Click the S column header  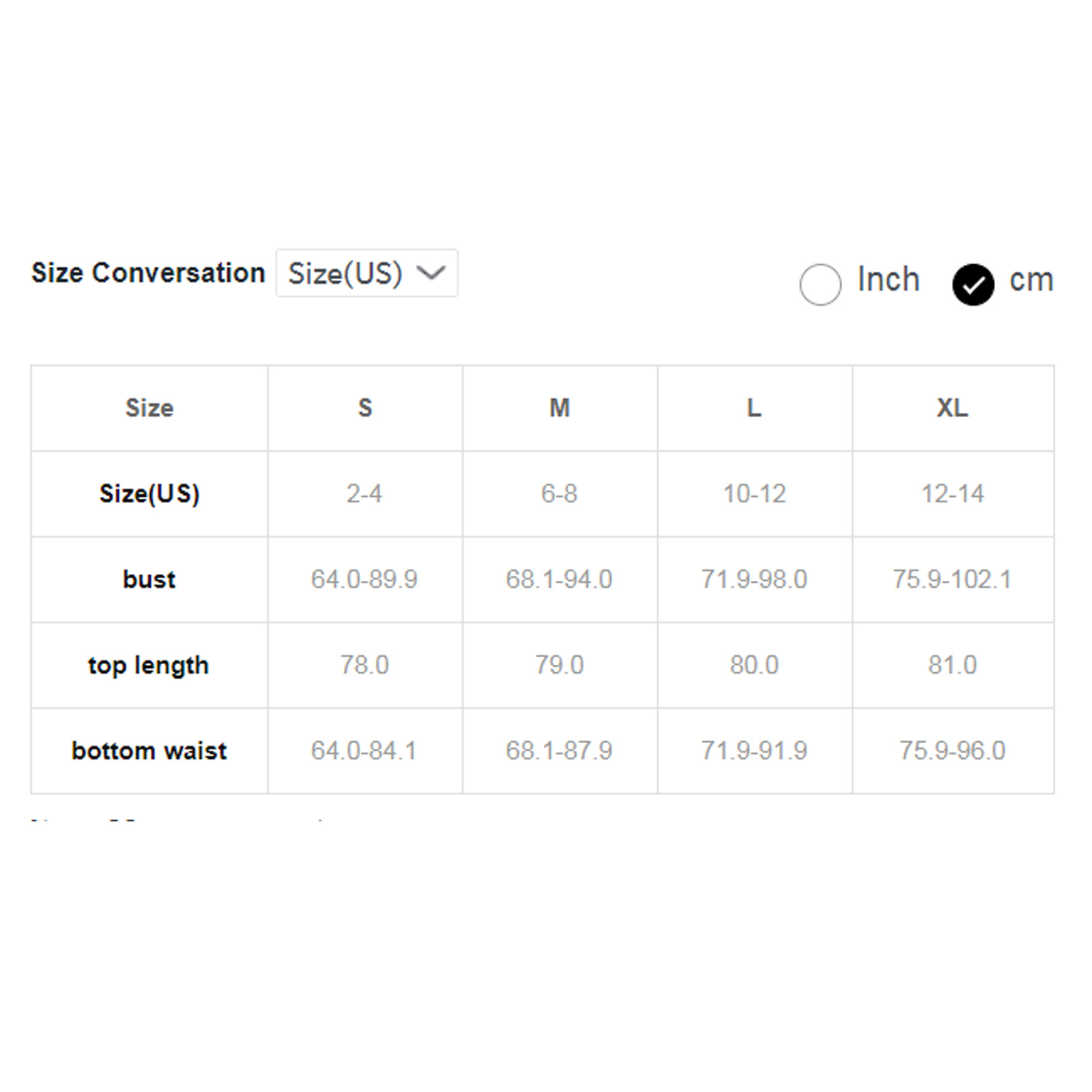365,408
